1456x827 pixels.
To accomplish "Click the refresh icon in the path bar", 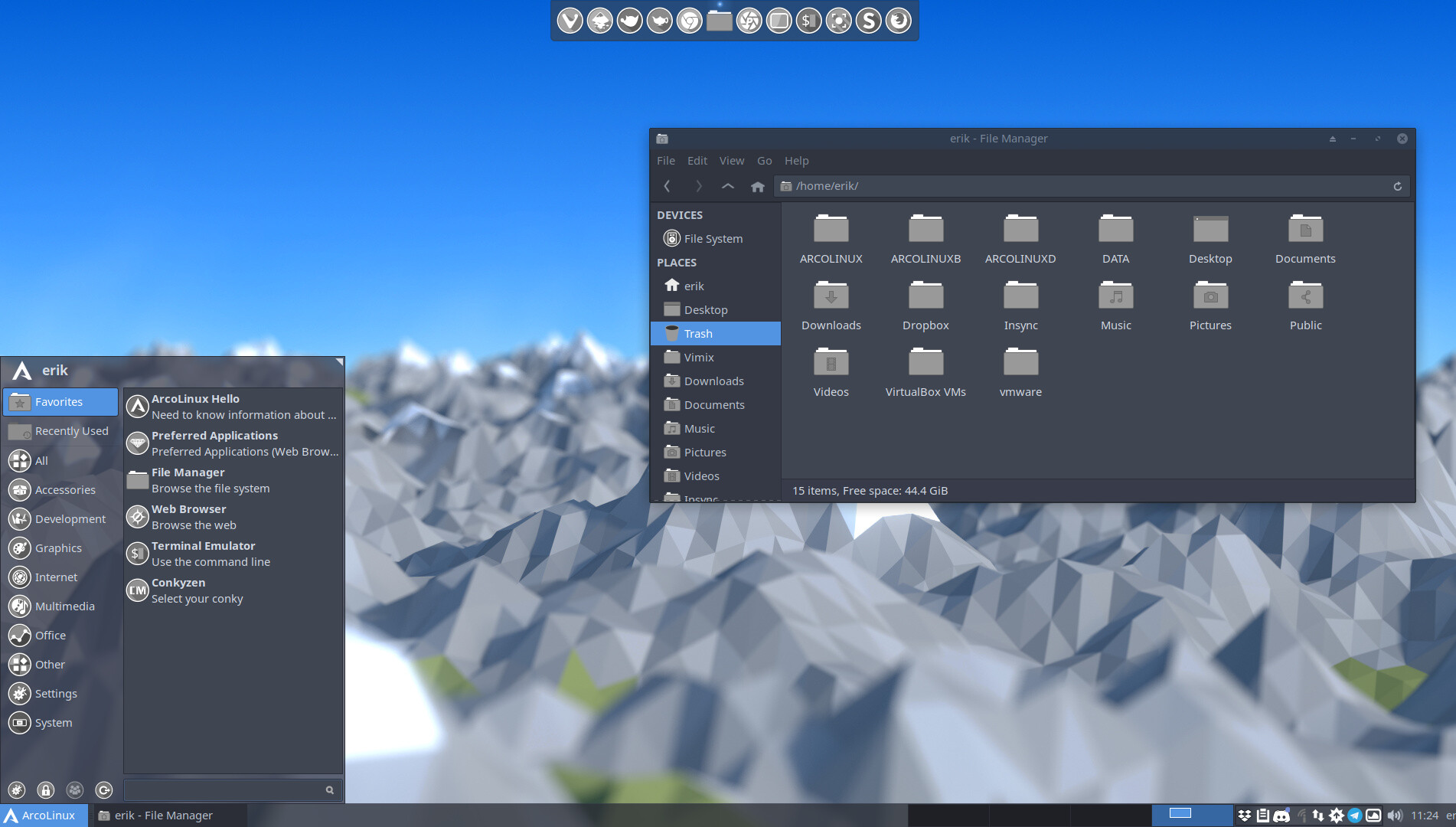I will [1397, 186].
